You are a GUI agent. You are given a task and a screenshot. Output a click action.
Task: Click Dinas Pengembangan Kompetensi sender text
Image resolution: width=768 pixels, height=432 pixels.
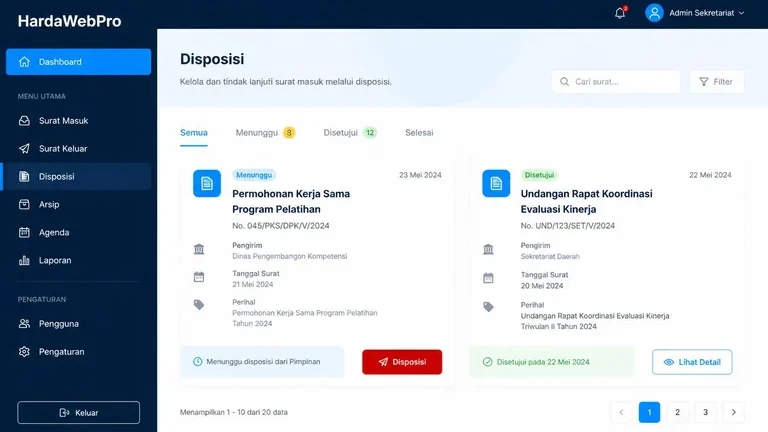click(289, 256)
